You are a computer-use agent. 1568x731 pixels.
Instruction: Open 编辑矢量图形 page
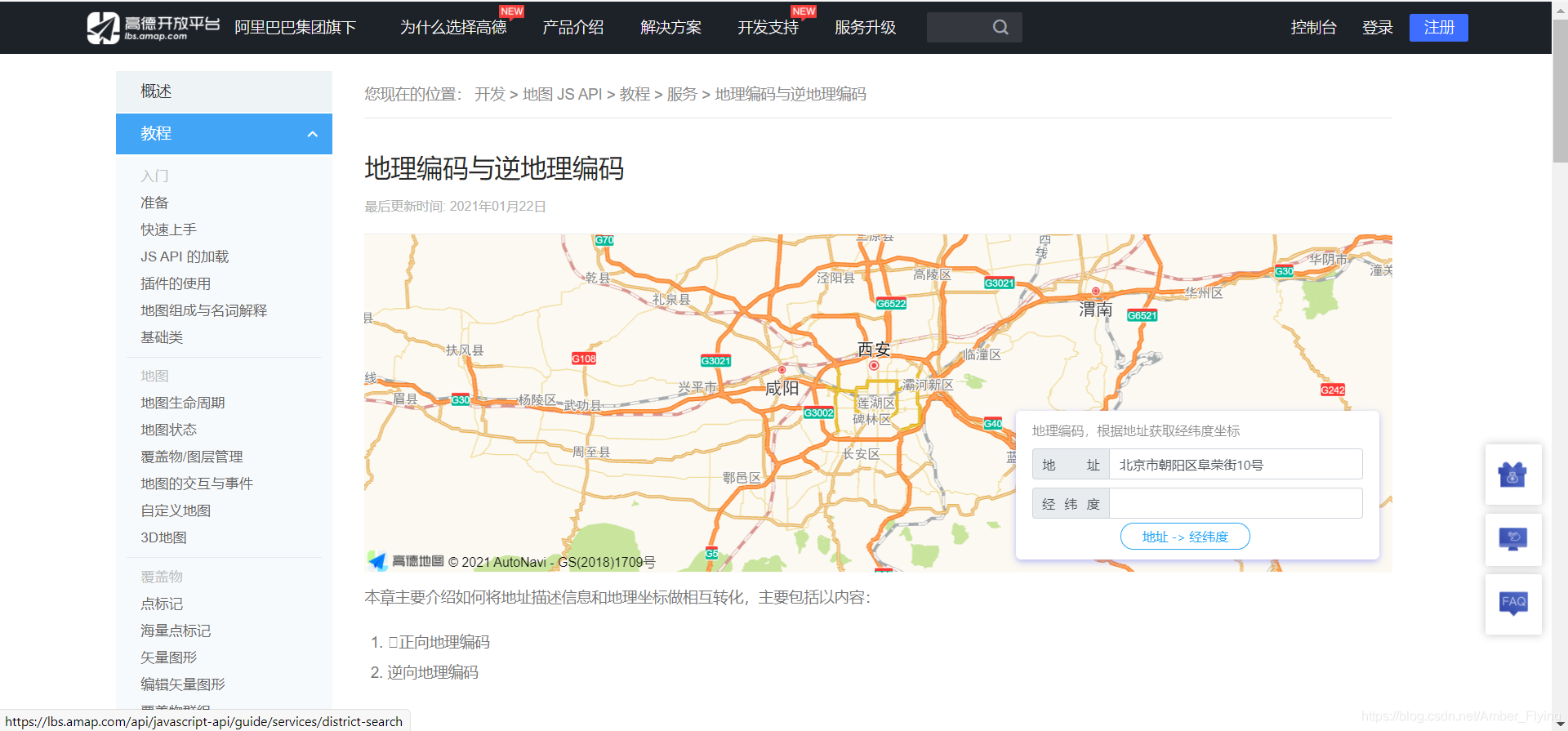click(x=183, y=684)
